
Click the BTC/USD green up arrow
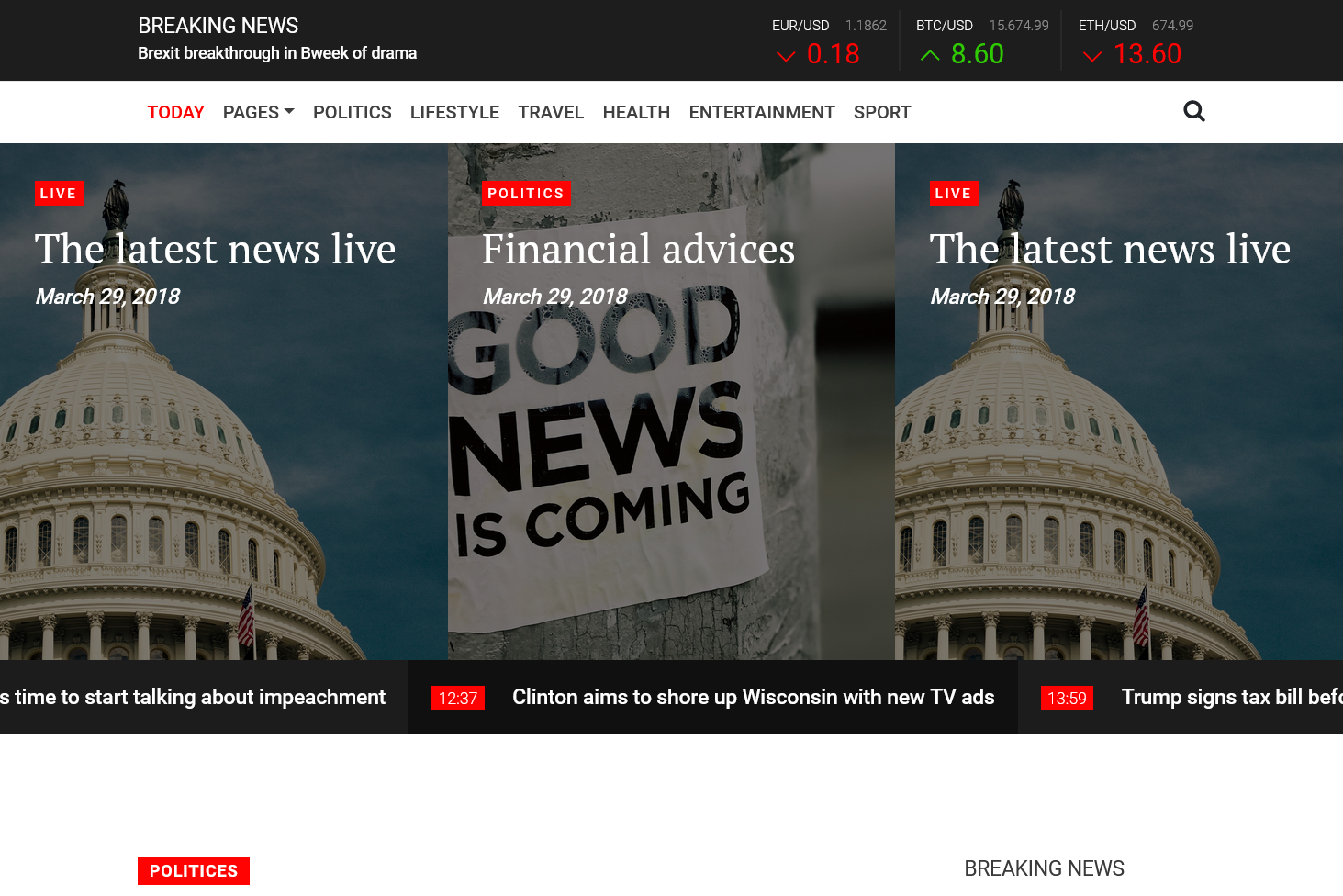[930, 56]
